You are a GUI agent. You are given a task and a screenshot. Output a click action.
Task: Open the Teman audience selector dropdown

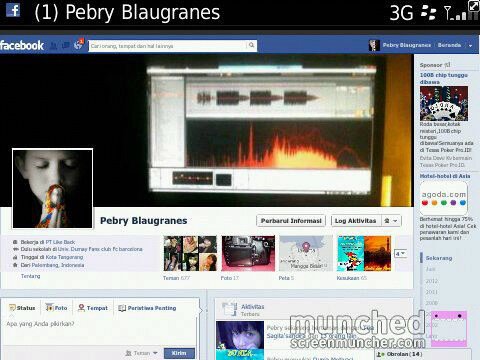click(141, 353)
